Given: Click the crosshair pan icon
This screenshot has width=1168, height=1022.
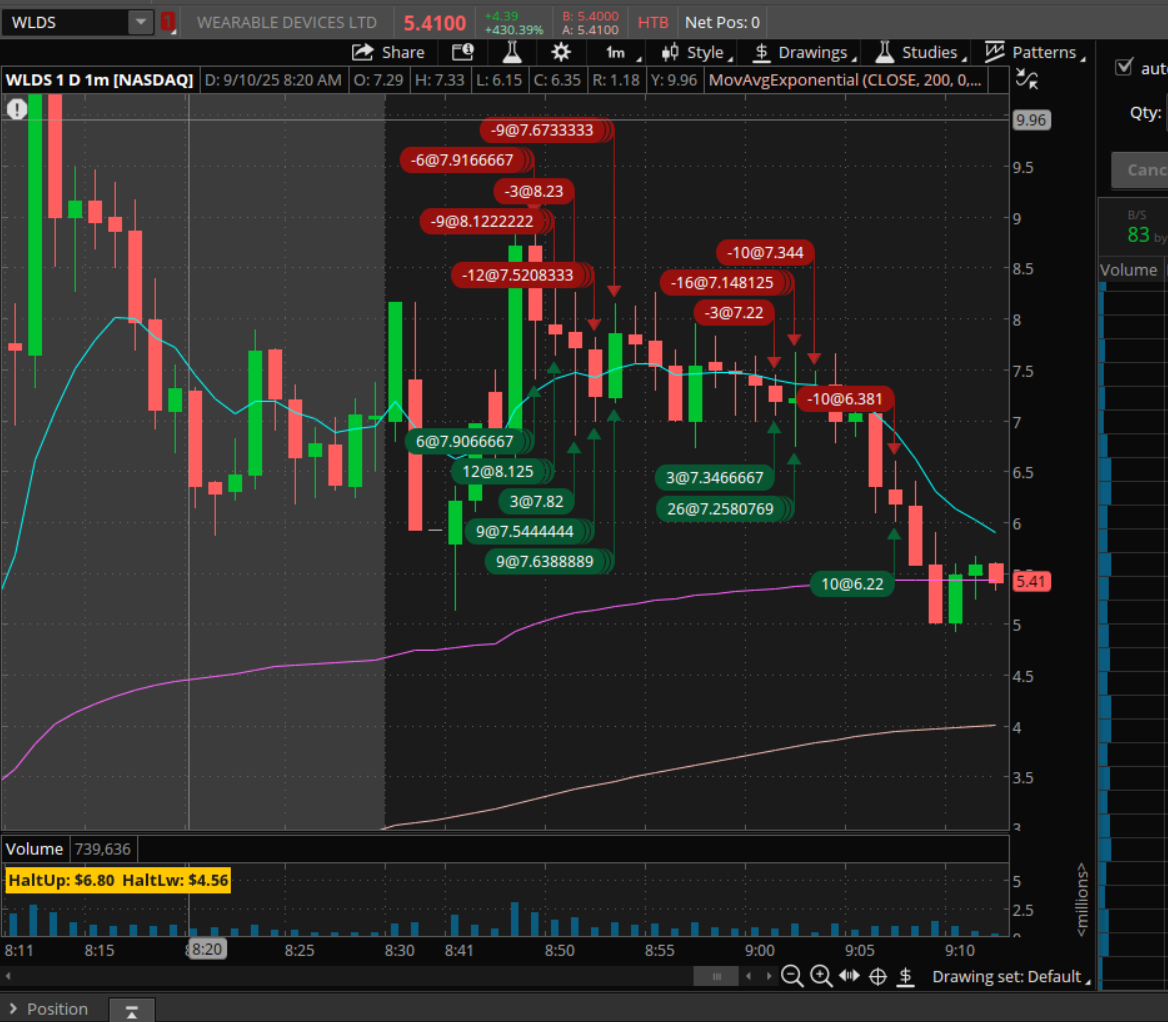Looking at the screenshot, I should tap(878, 976).
